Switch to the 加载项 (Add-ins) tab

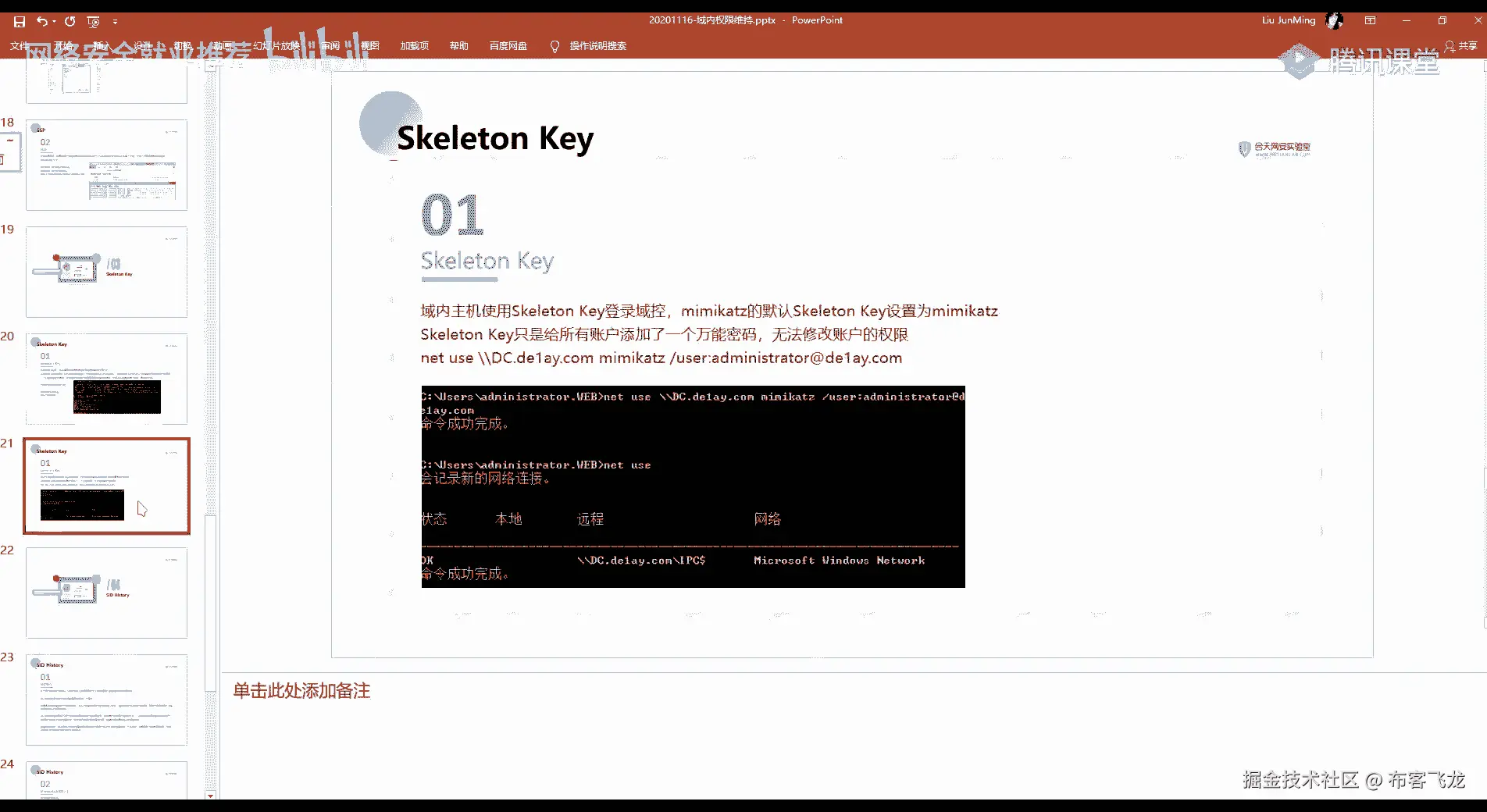[415, 46]
